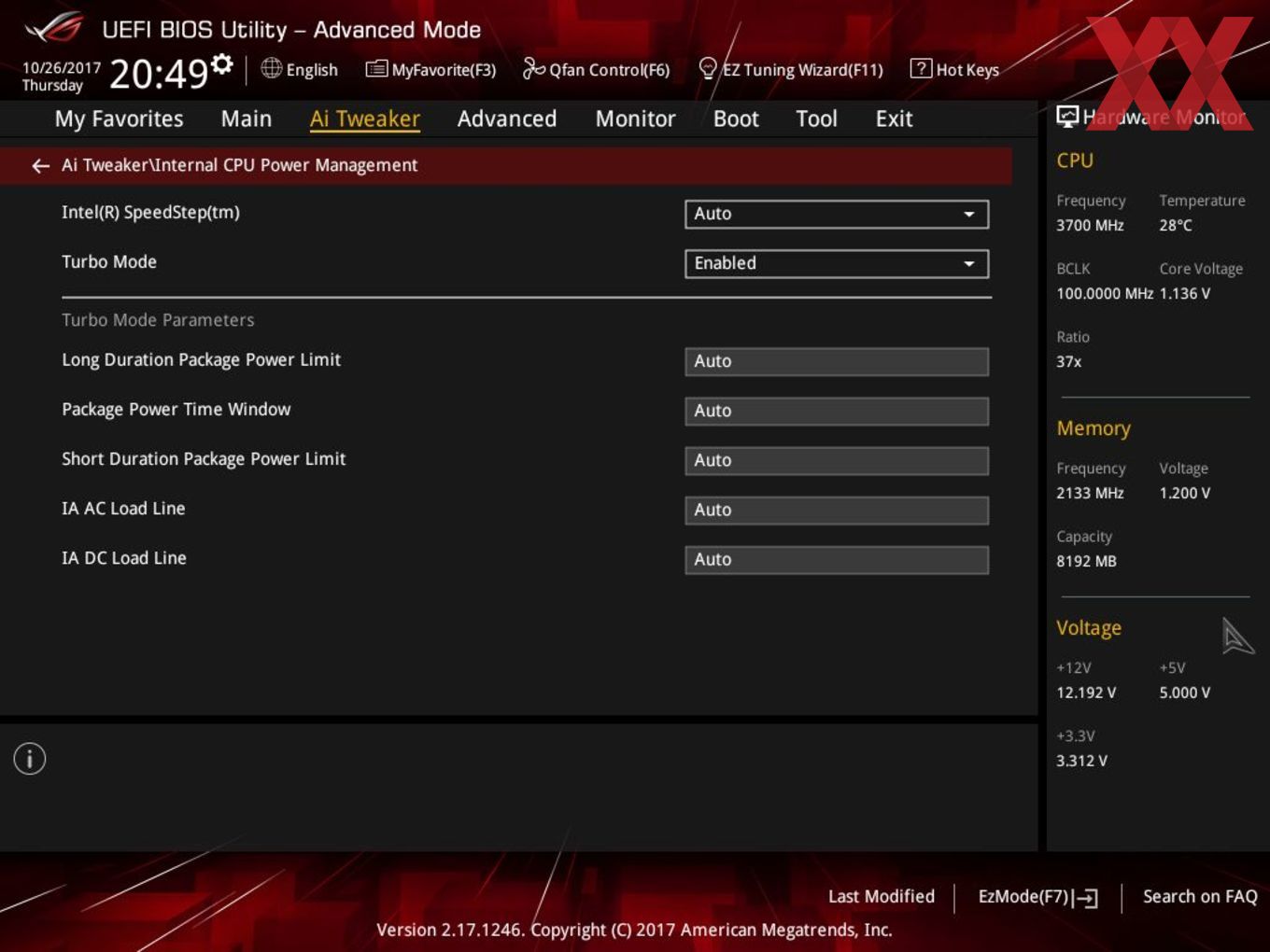The image size is (1270, 952).
Task: Click the Ratio 37x value
Action: [x=1069, y=361]
